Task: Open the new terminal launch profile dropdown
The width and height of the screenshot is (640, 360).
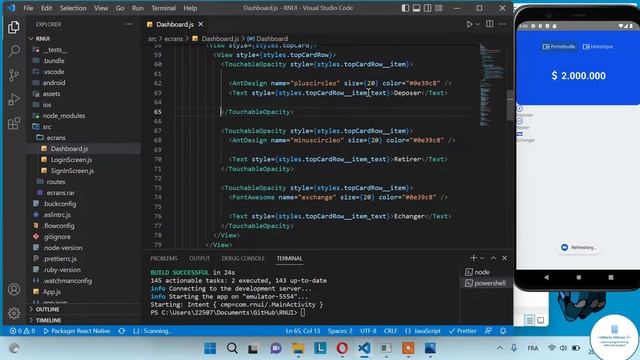Action: tap(482, 258)
